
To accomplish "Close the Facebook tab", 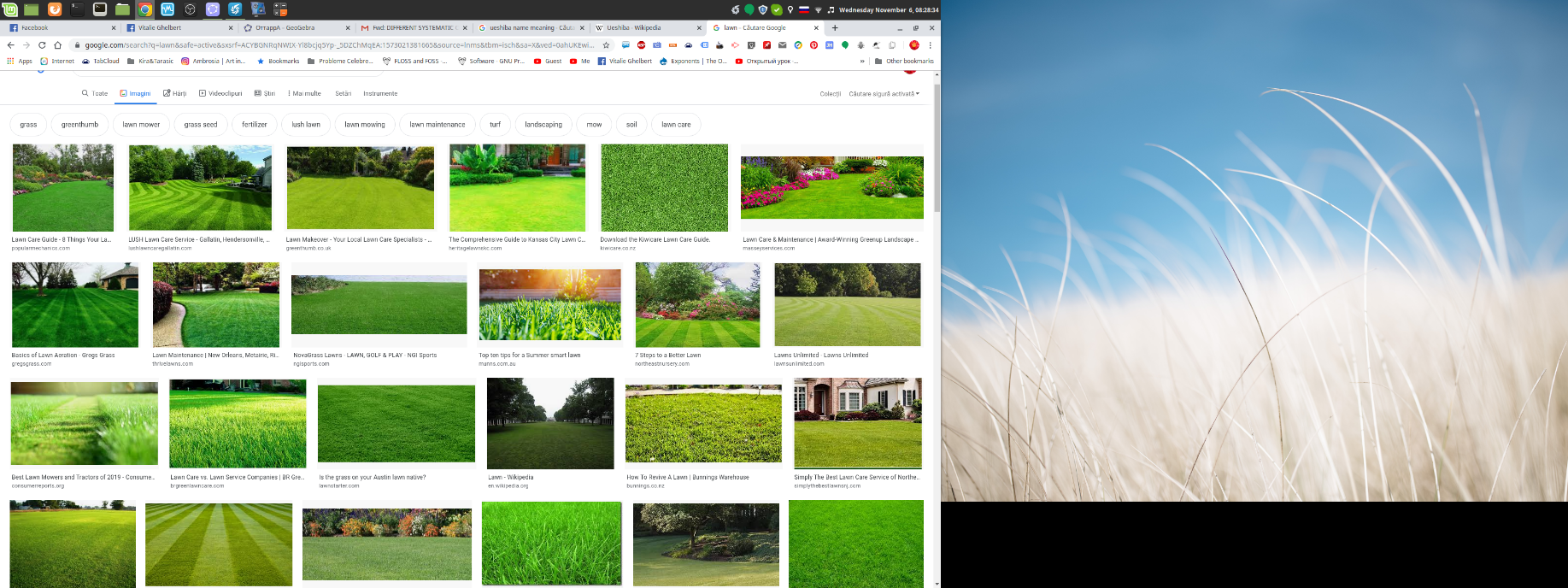I will [x=113, y=27].
